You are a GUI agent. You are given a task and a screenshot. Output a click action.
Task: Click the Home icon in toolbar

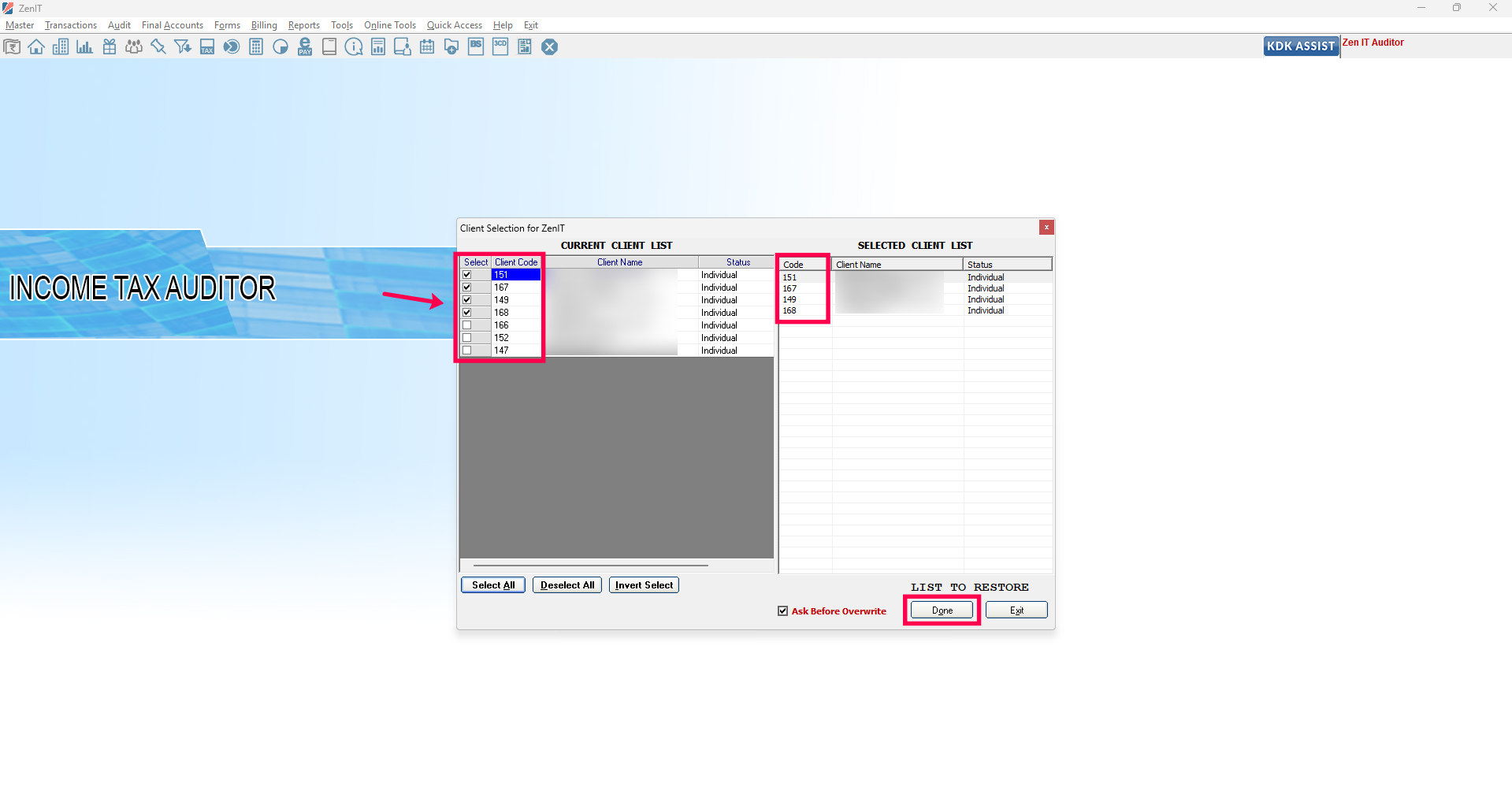[x=36, y=47]
